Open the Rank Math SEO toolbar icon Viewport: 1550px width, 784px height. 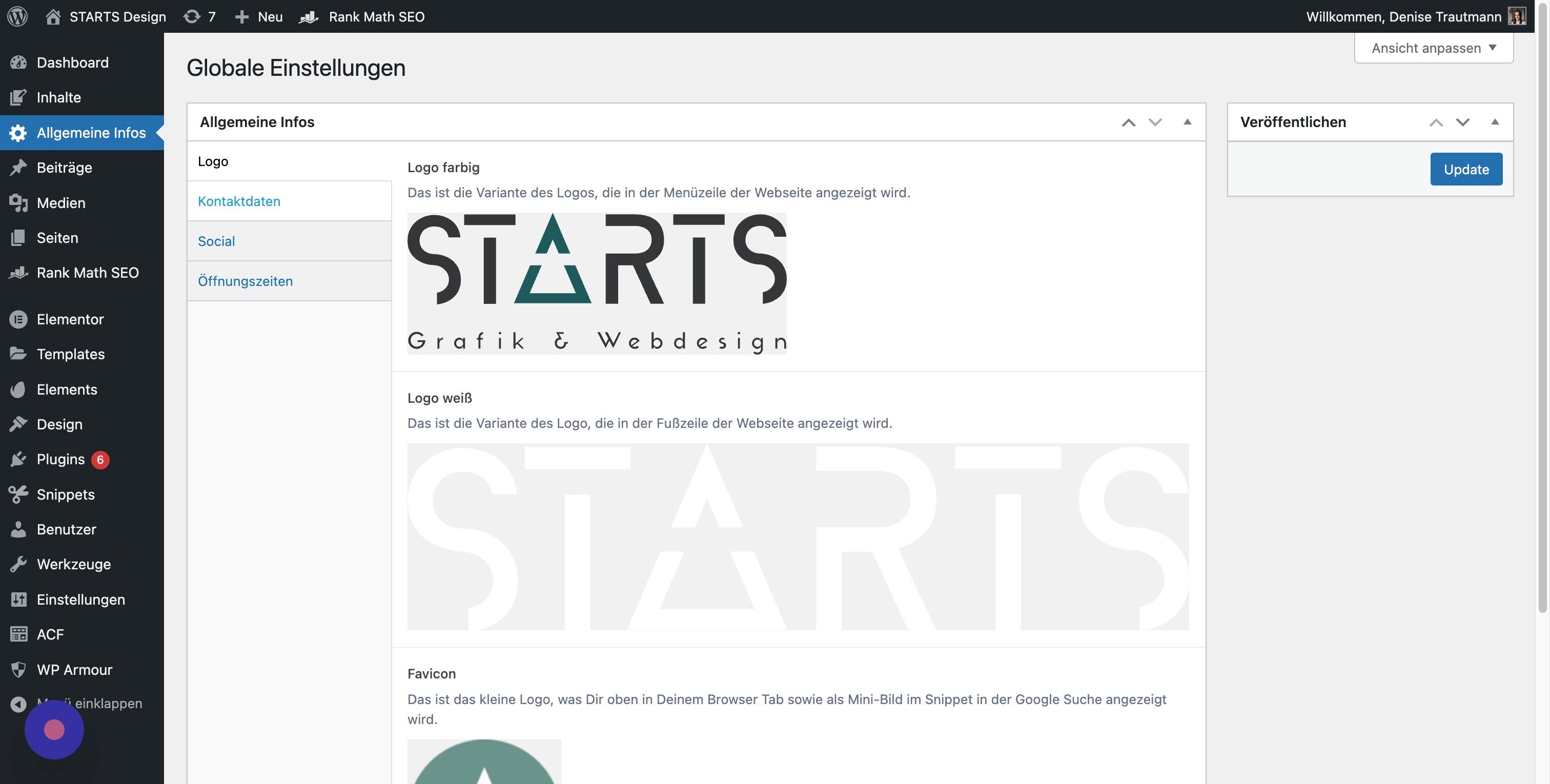tap(309, 16)
